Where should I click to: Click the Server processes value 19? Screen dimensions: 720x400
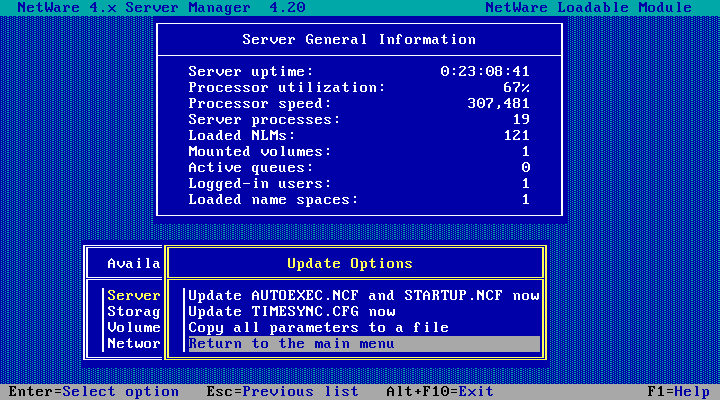[521, 119]
